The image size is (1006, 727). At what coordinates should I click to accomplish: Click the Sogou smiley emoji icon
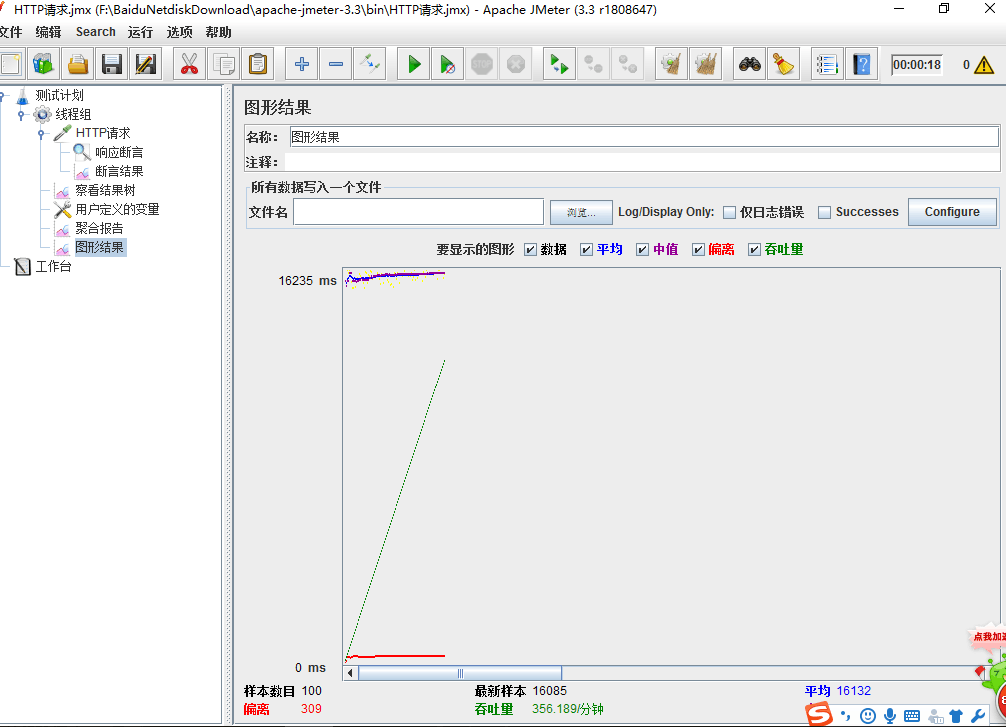click(867, 715)
